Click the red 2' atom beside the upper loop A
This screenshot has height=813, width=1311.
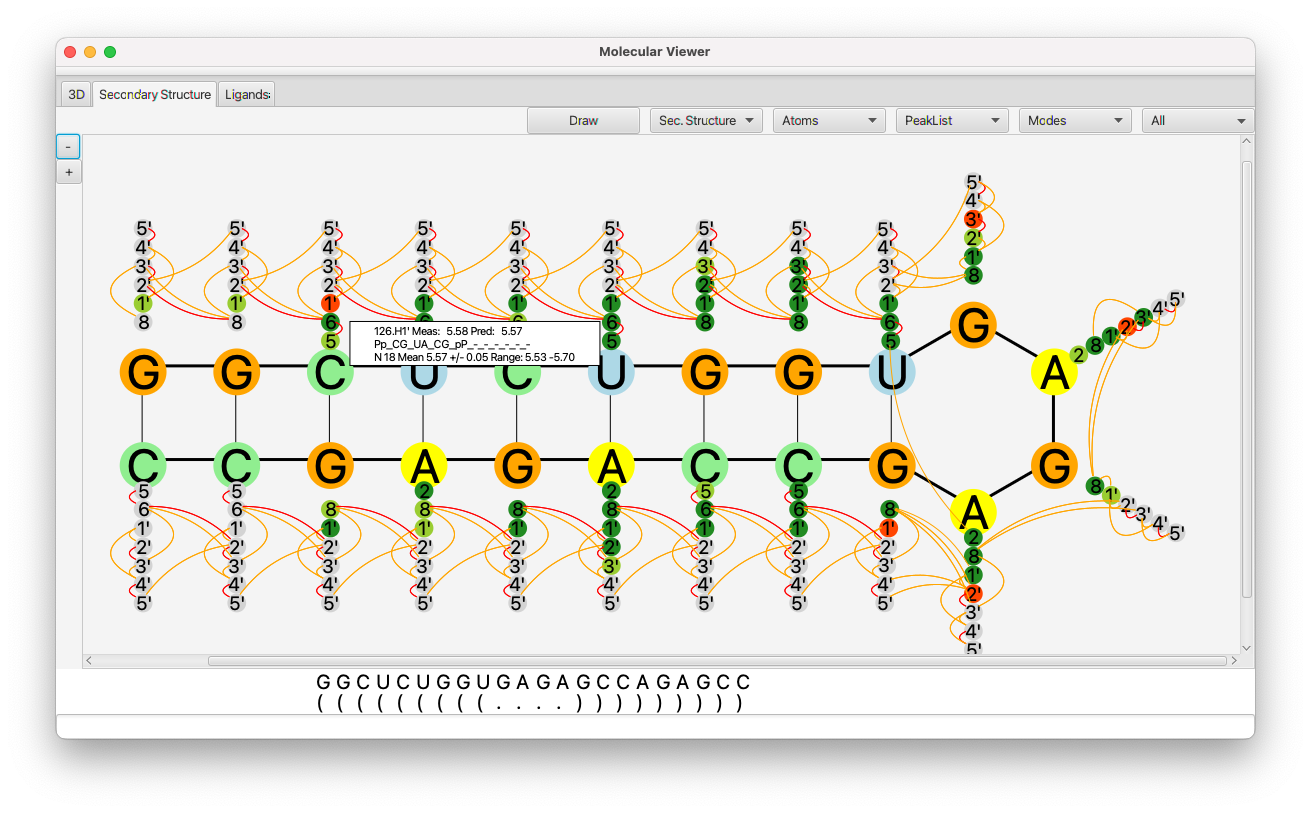(x=1127, y=326)
